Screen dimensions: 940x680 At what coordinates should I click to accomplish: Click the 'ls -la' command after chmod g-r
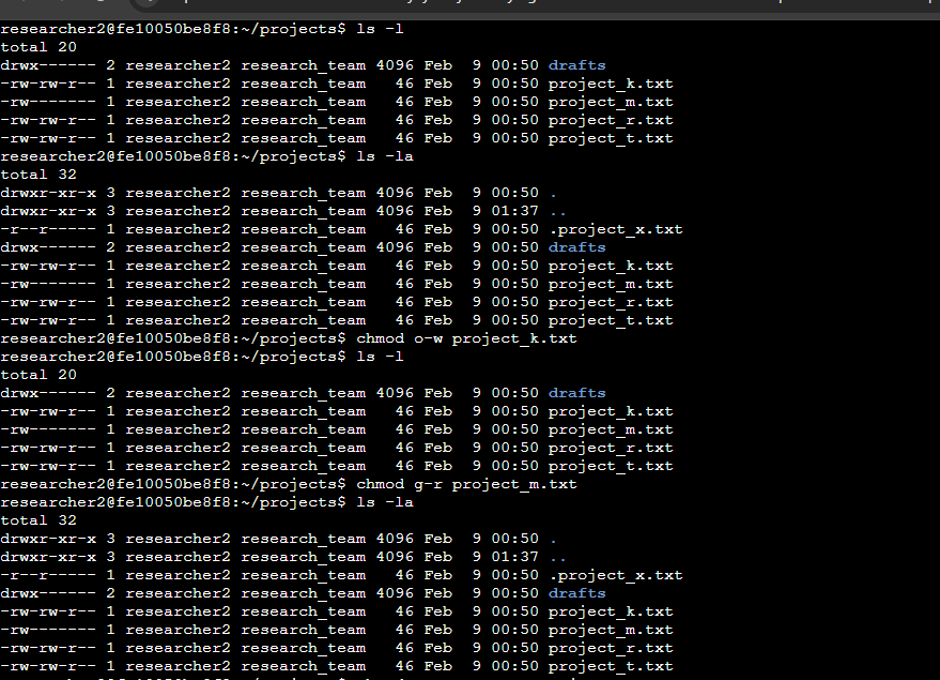pos(385,502)
